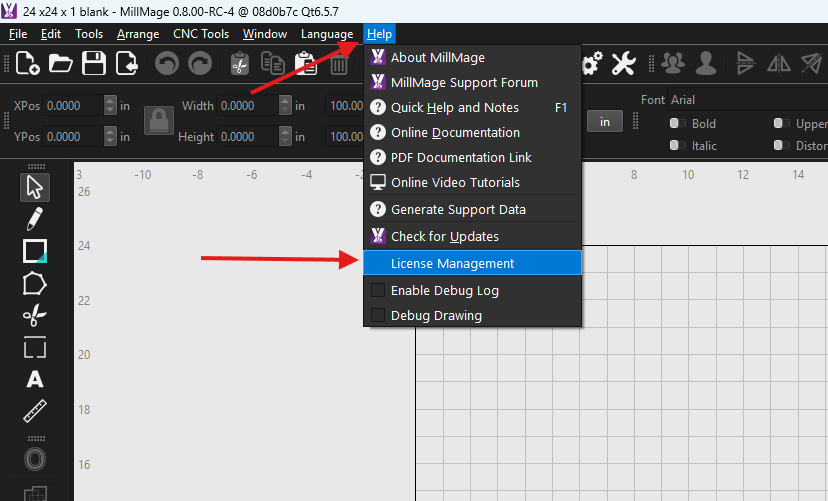The width and height of the screenshot is (828, 501).
Task: Click the Height spinner arrows
Action: (x=285, y=137)
